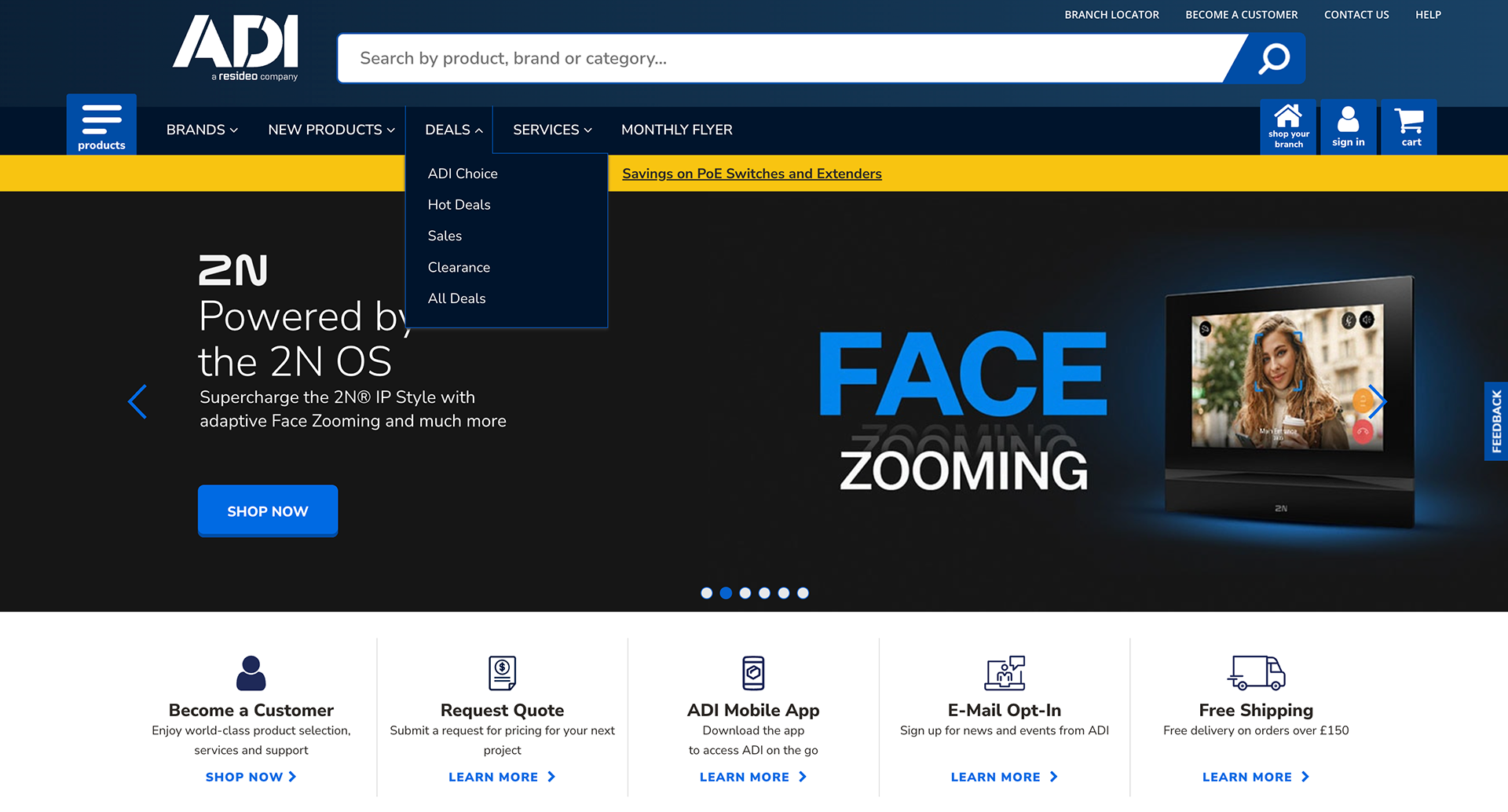Select third carousel dot
Image resolution: width=1508 pixels, height=812 pixels.
pyautogui.click(x=745, y=593)
